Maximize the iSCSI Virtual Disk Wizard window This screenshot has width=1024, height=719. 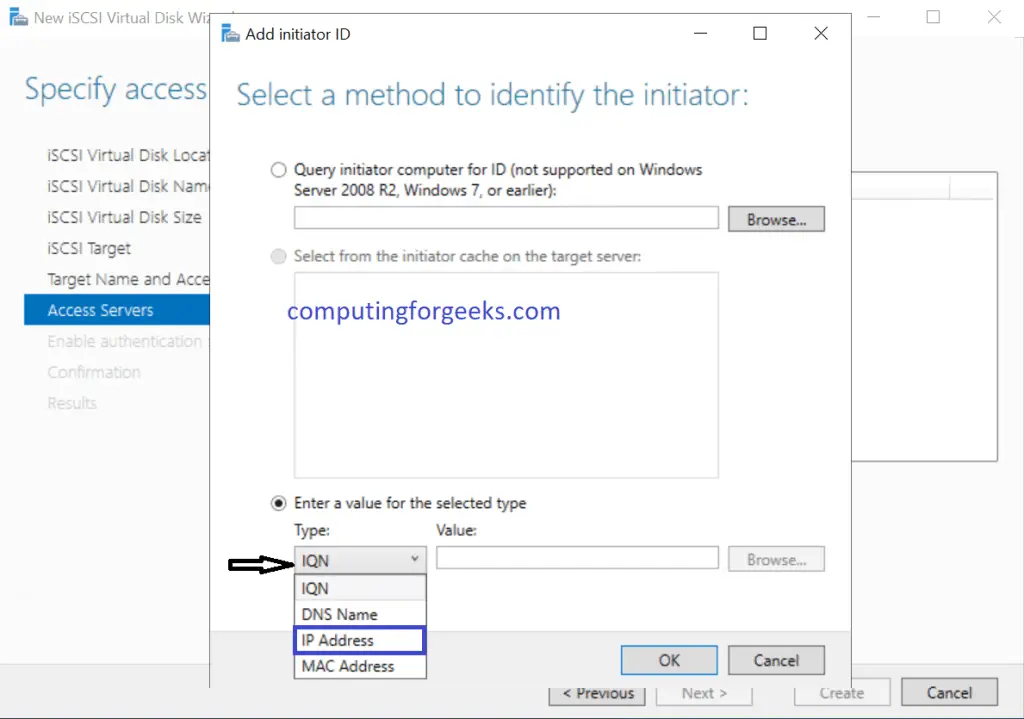[x=933, y=17]
